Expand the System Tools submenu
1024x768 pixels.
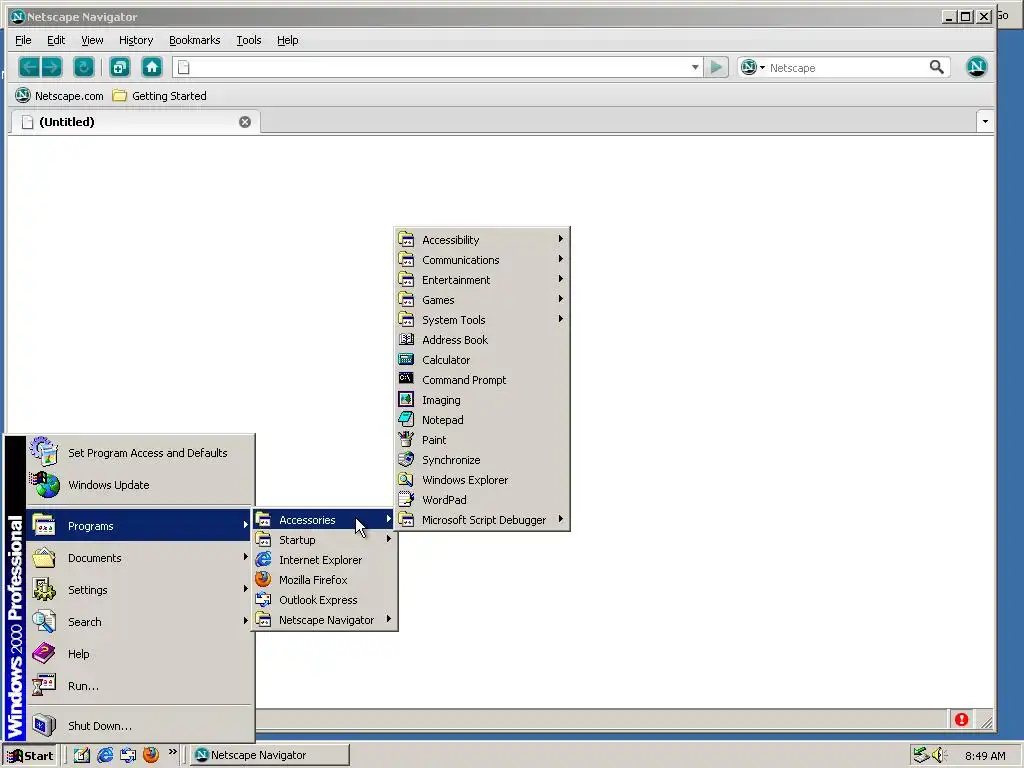click(x=482, y=320)
